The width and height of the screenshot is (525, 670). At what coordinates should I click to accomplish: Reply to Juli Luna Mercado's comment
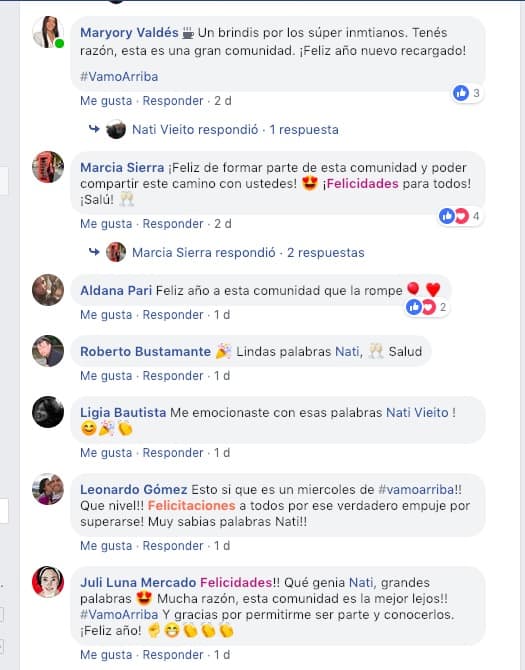click(173, 655)
